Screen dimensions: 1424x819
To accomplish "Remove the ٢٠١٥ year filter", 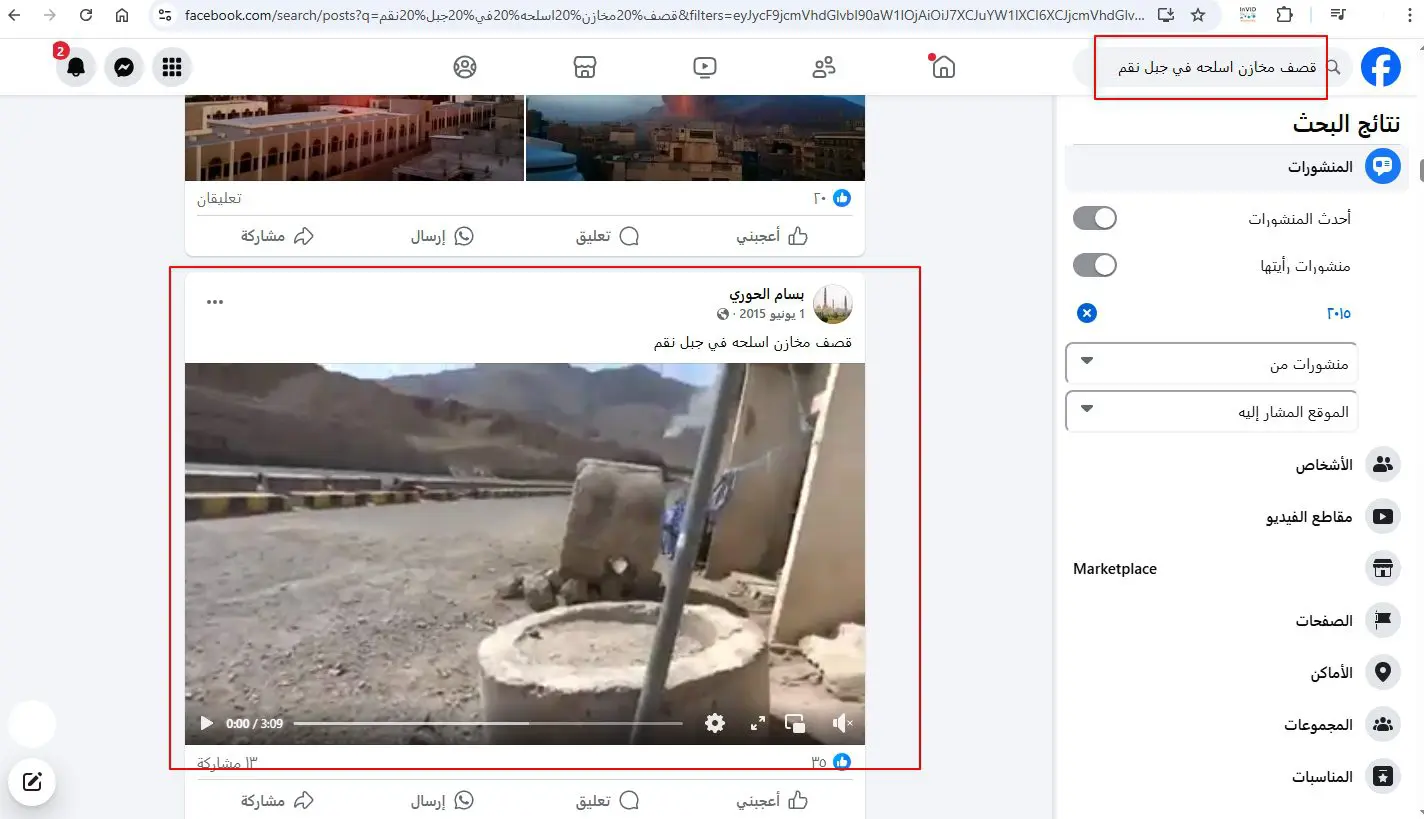I will tap(1087, 313).
